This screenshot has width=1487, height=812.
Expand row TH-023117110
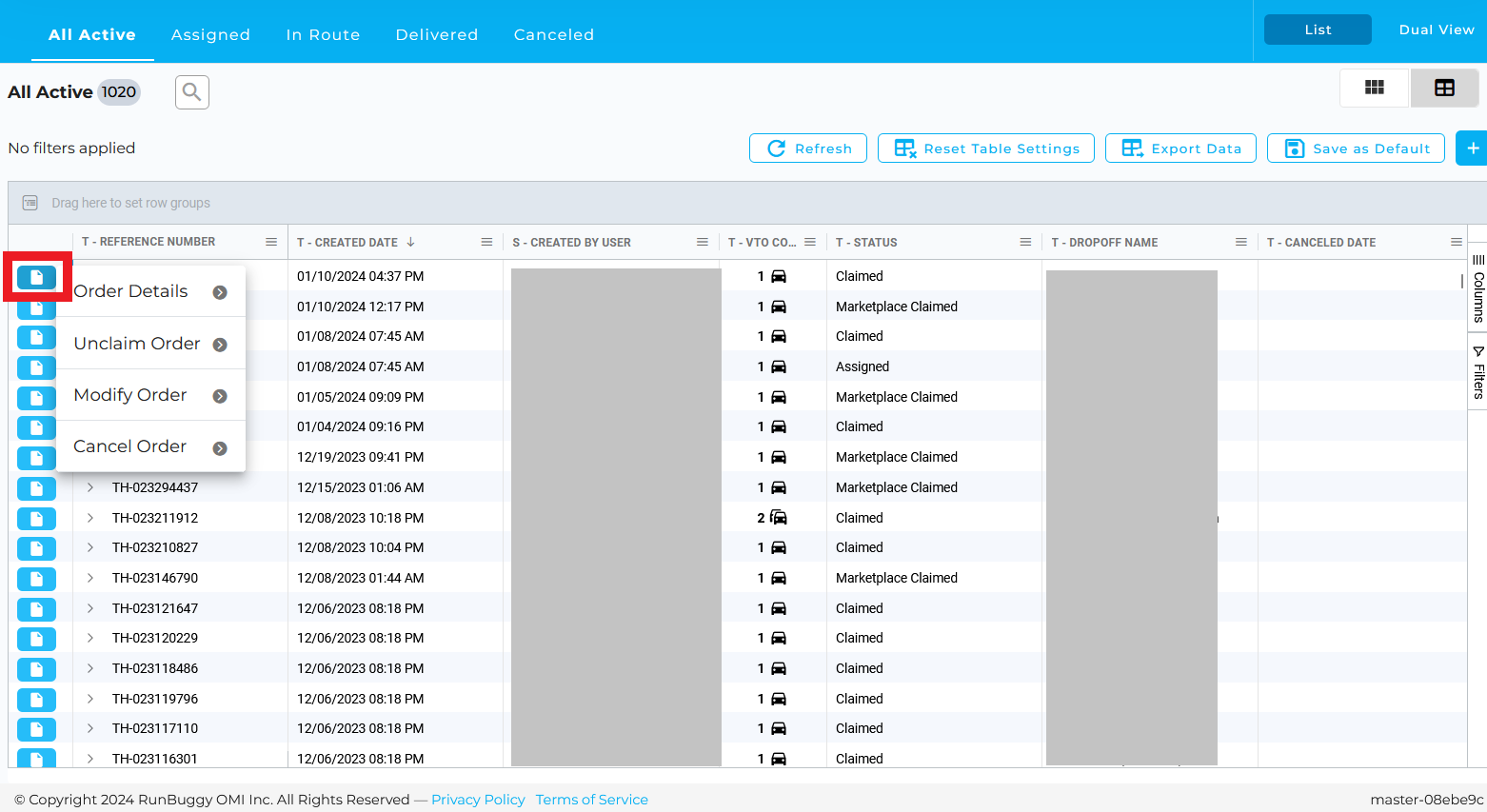coord(90,728)
